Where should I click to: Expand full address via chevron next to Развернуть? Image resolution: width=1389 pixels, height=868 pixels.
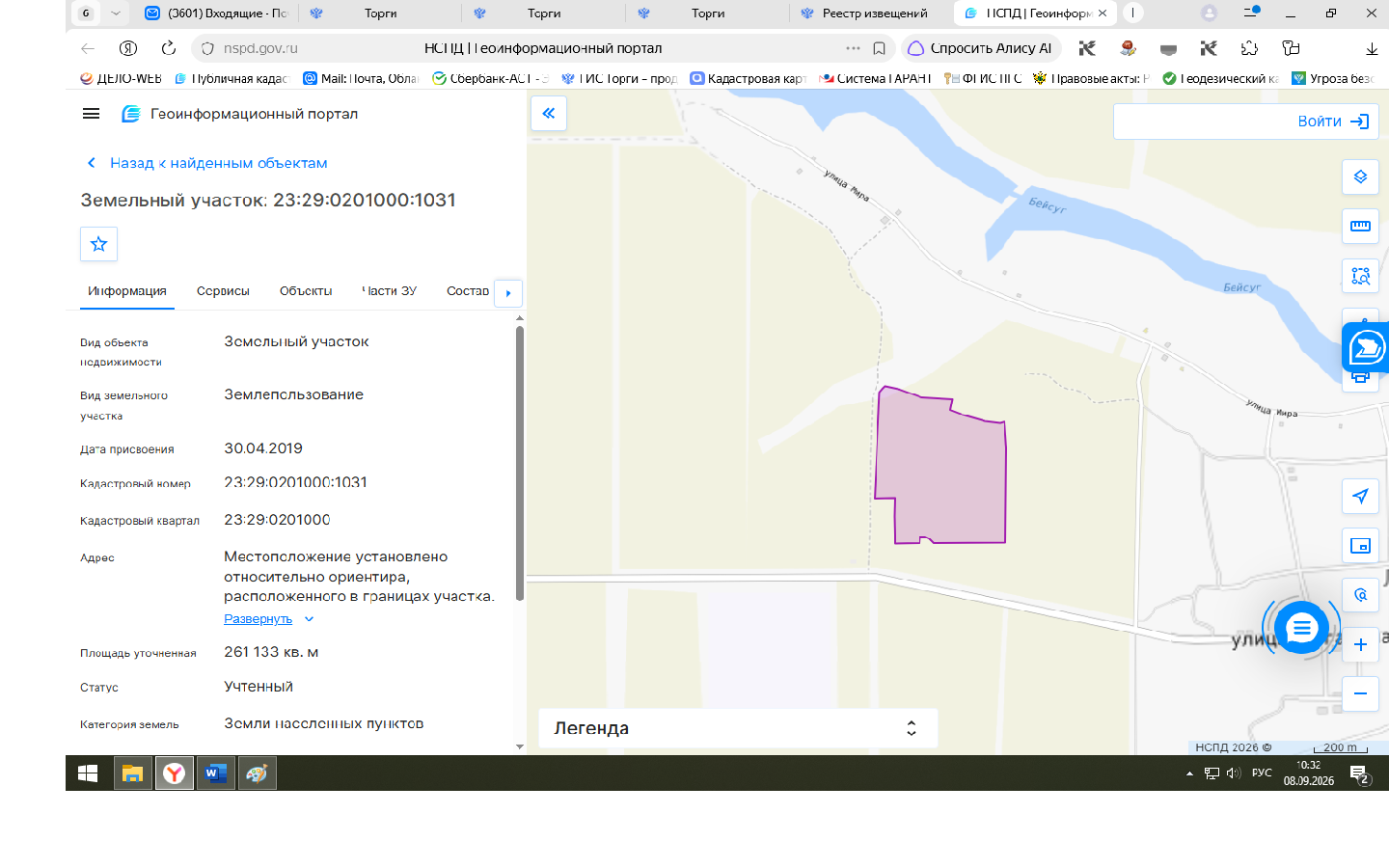(309, 619)
